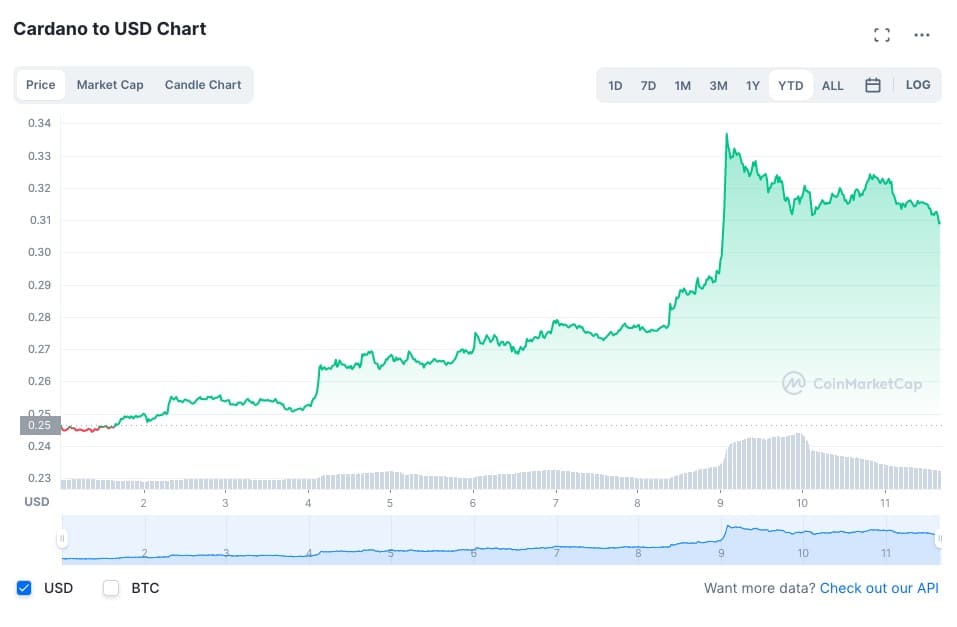Select the ALL time range
Screen dimensions: 957x627
[832, 85]
